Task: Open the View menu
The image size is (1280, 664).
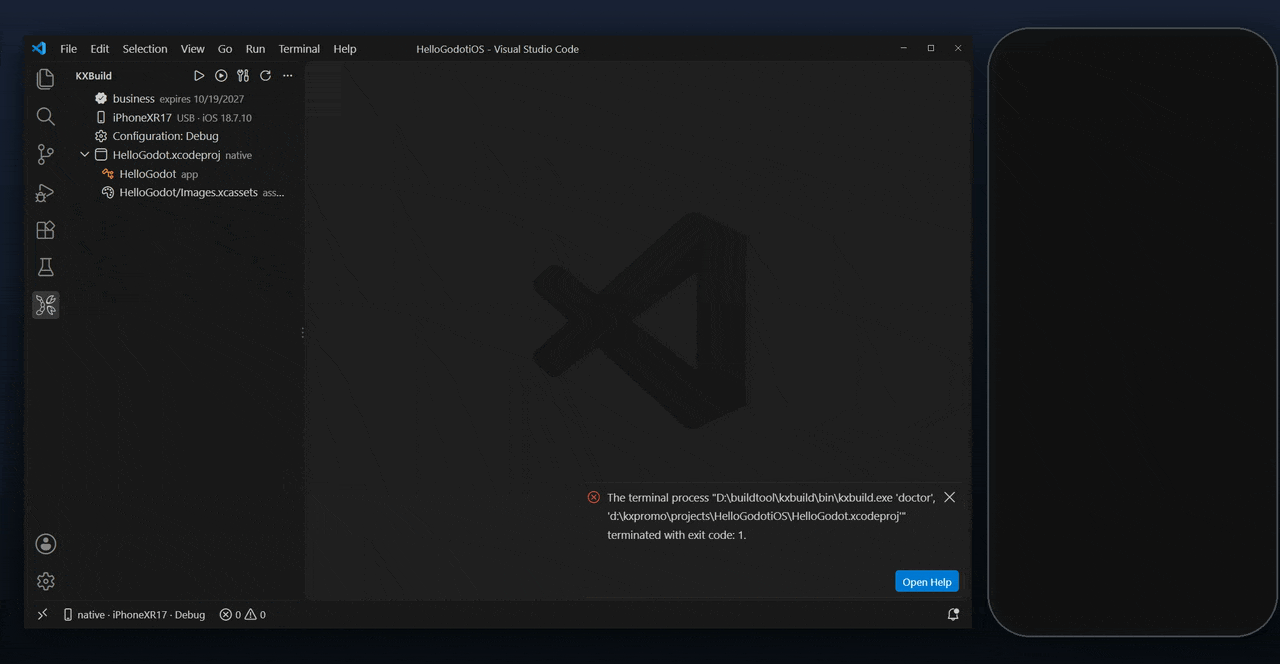Action: [193, 49]
